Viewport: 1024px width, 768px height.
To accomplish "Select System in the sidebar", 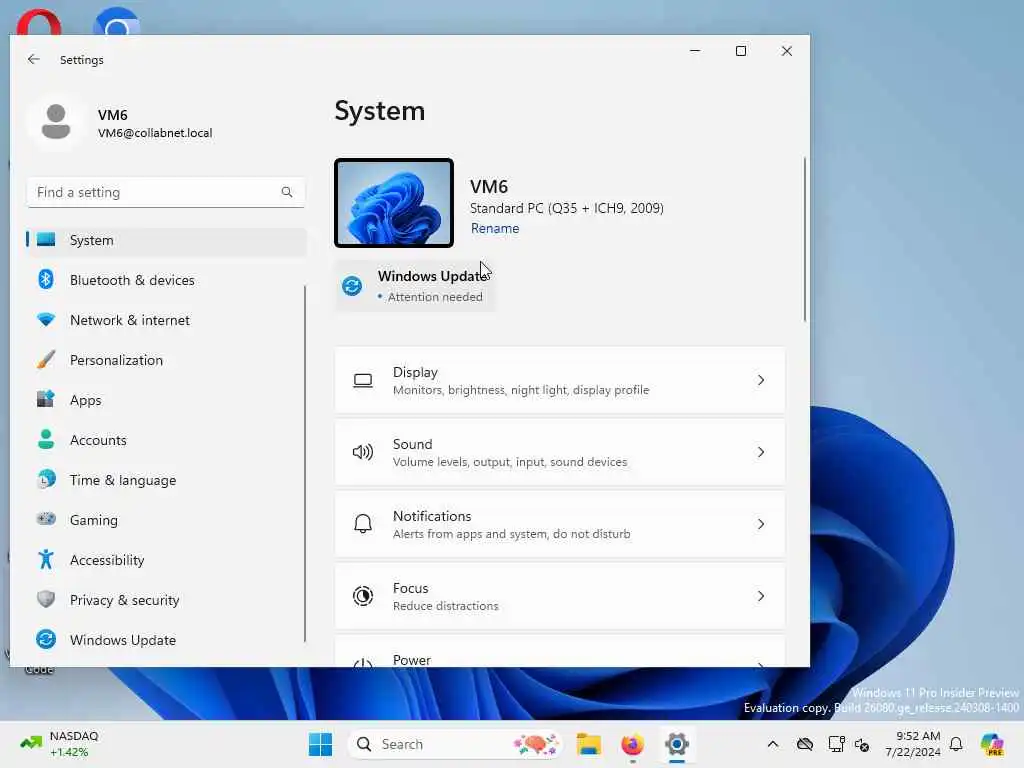I will 166,240.
